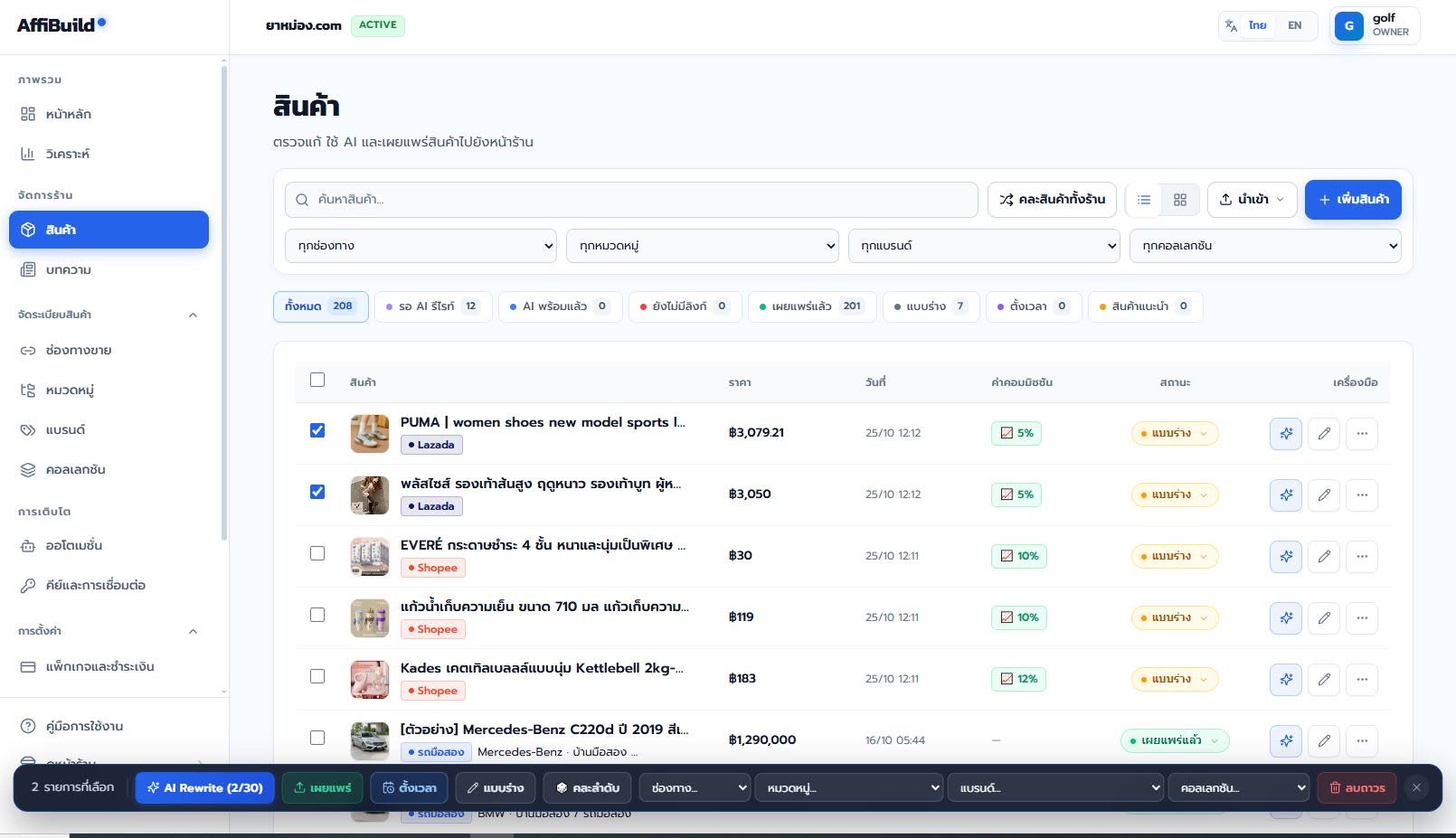Open the ทุกช่องทาง channel filter dropdown
This screenshot has width=1456, height=838.
pos(421,246)
